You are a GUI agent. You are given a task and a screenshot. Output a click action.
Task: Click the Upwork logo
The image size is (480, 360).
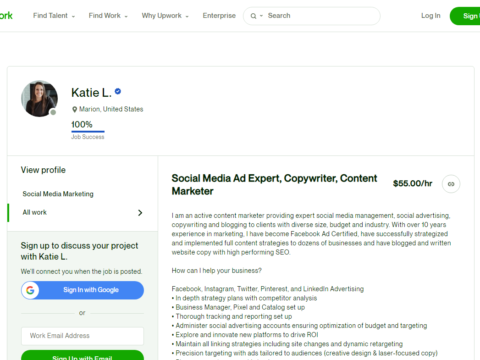(6, 16)
